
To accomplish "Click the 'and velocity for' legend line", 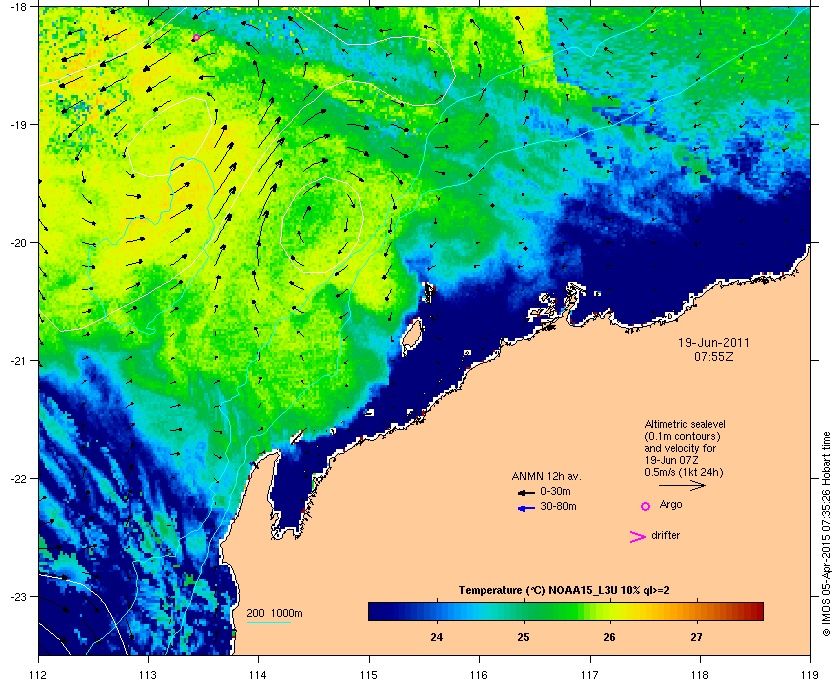I will [x=680, y=448].
